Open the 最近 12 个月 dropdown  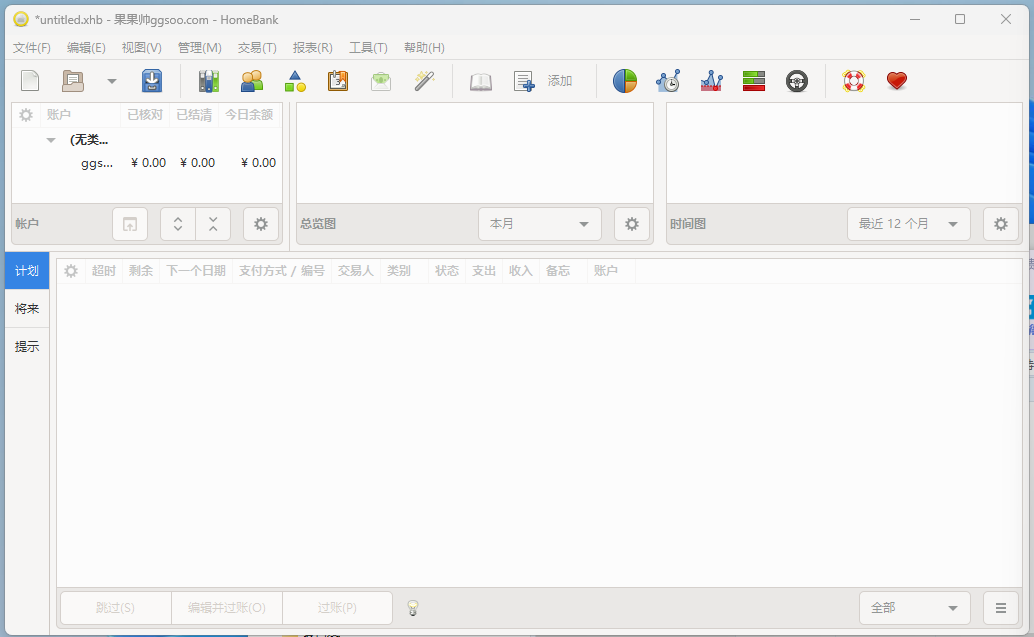coord(908,223)
